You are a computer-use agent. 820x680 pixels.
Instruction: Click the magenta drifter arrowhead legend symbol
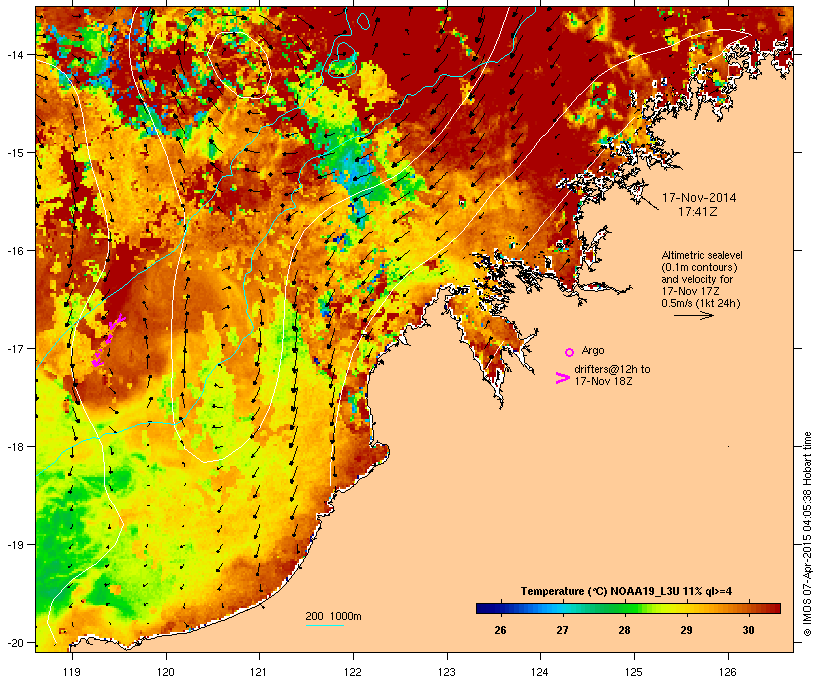(563, 378)
